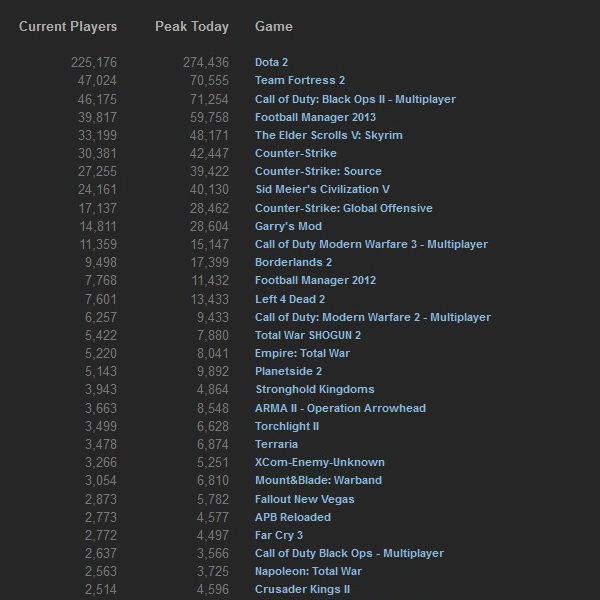
Task: Open the Left 4 Dead 2 link
Action: pos(290,299)
